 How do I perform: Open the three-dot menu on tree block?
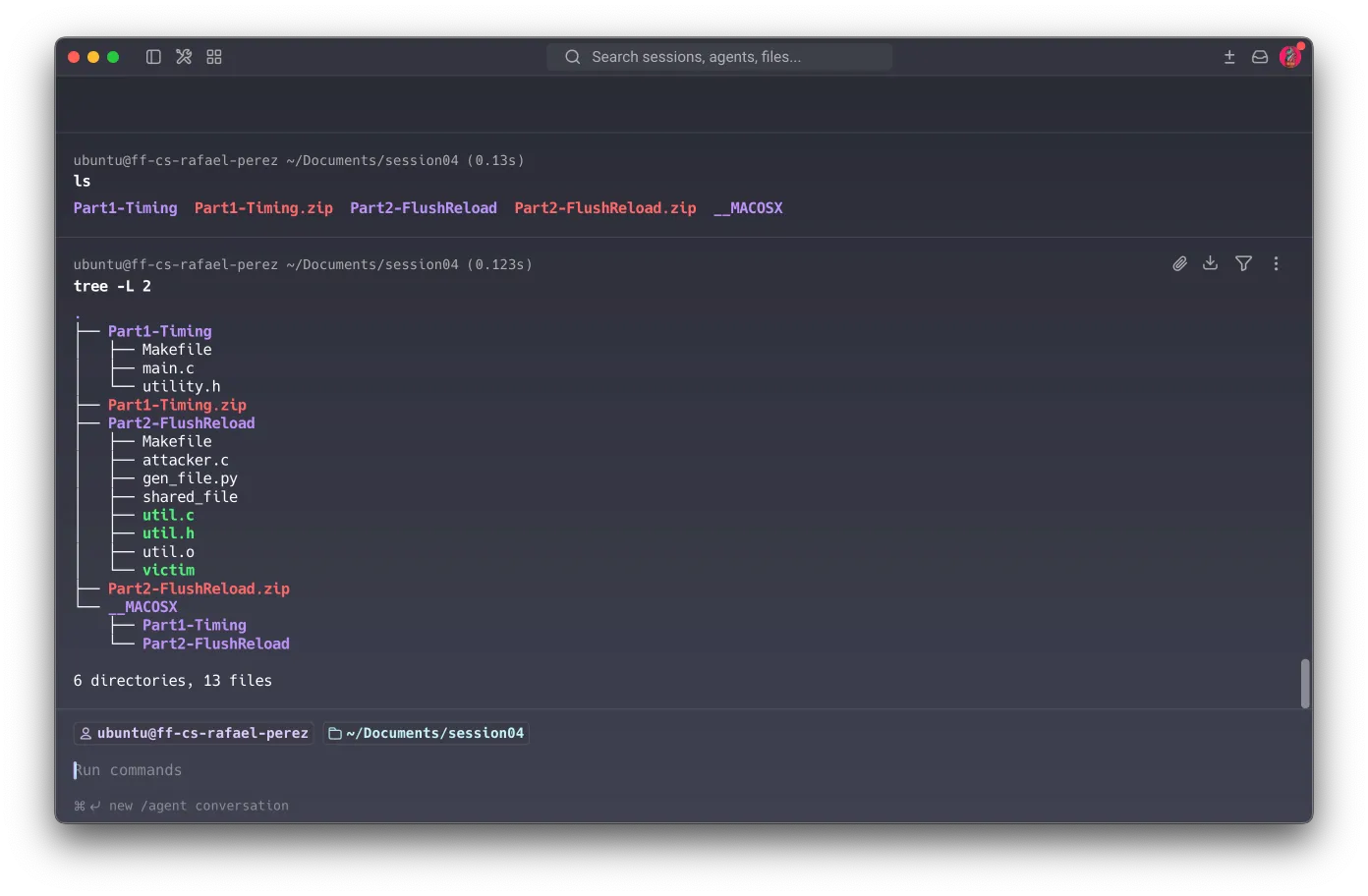point(1277,263)
